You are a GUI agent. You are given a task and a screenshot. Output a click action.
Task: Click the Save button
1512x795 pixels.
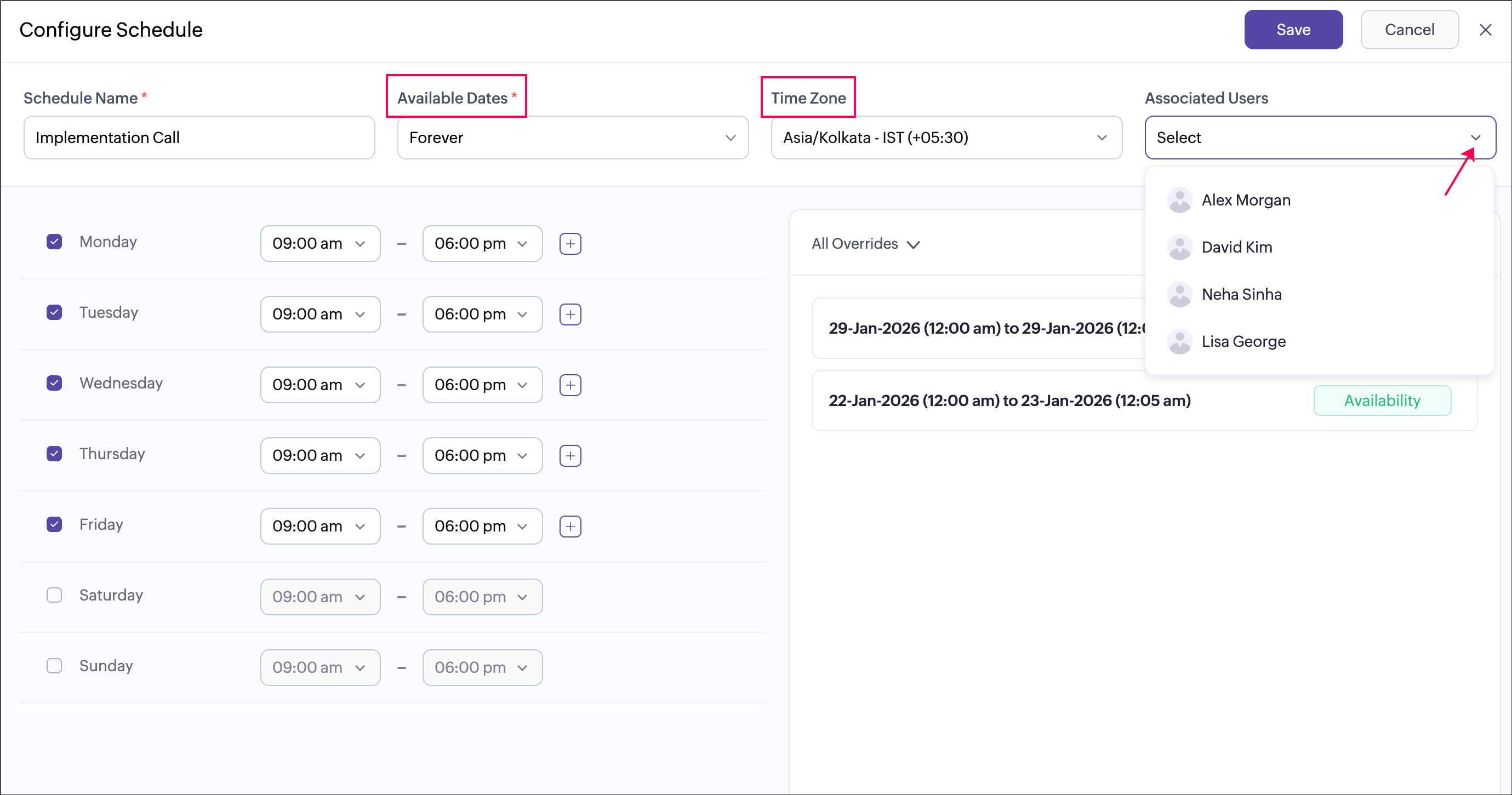[x=1293, y=30]
